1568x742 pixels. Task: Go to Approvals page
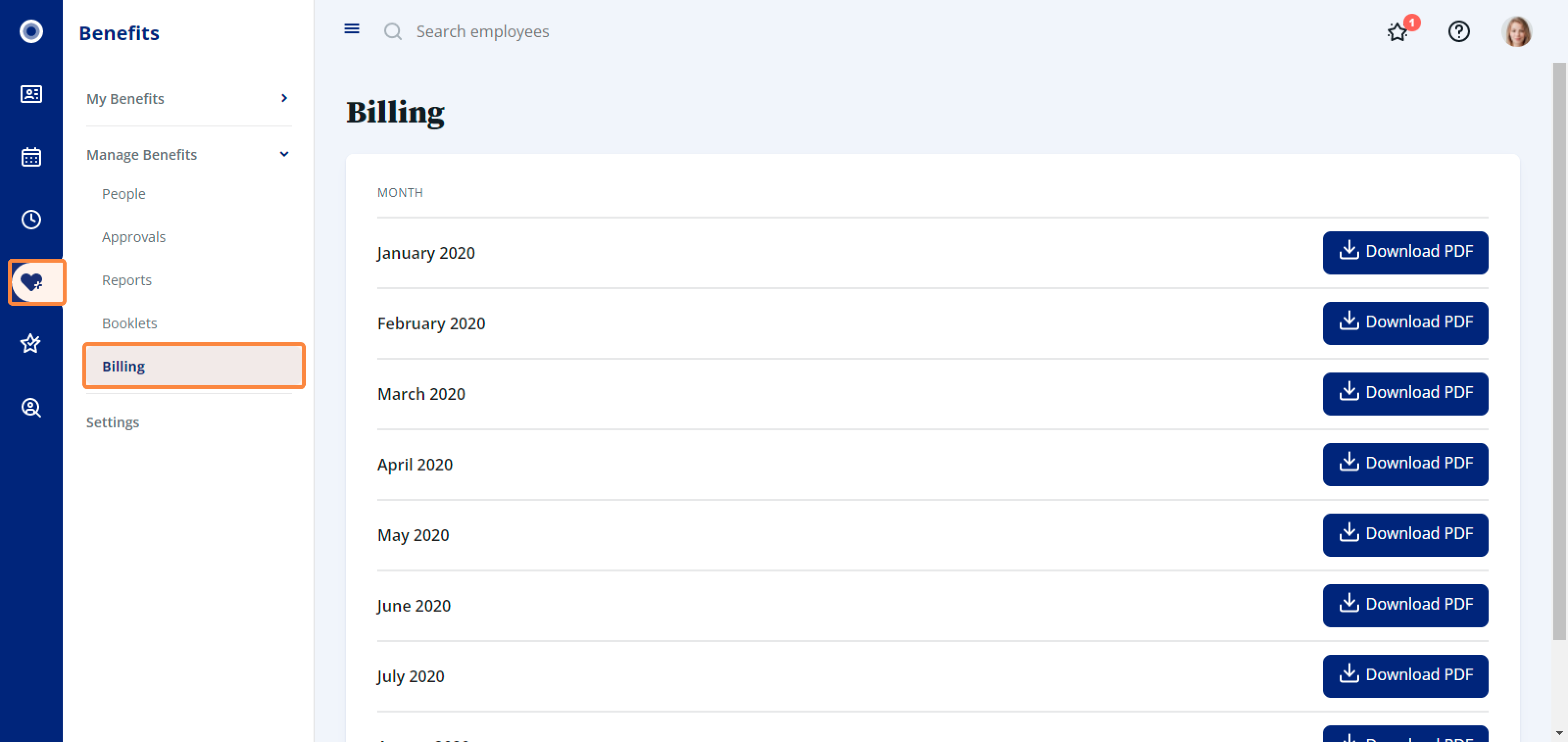point(134,237)
